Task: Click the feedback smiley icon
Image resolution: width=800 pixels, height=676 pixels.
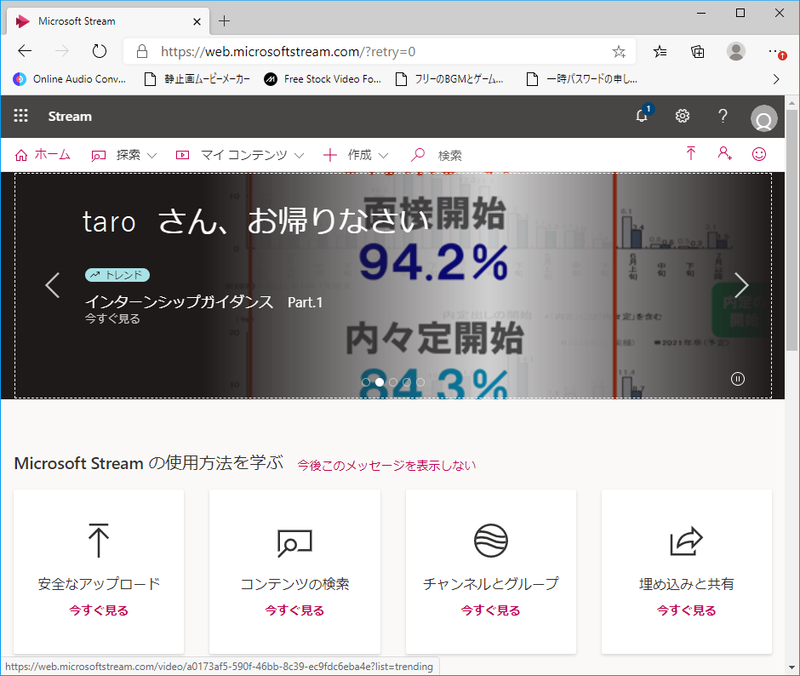Action: (x=759, y=154)
